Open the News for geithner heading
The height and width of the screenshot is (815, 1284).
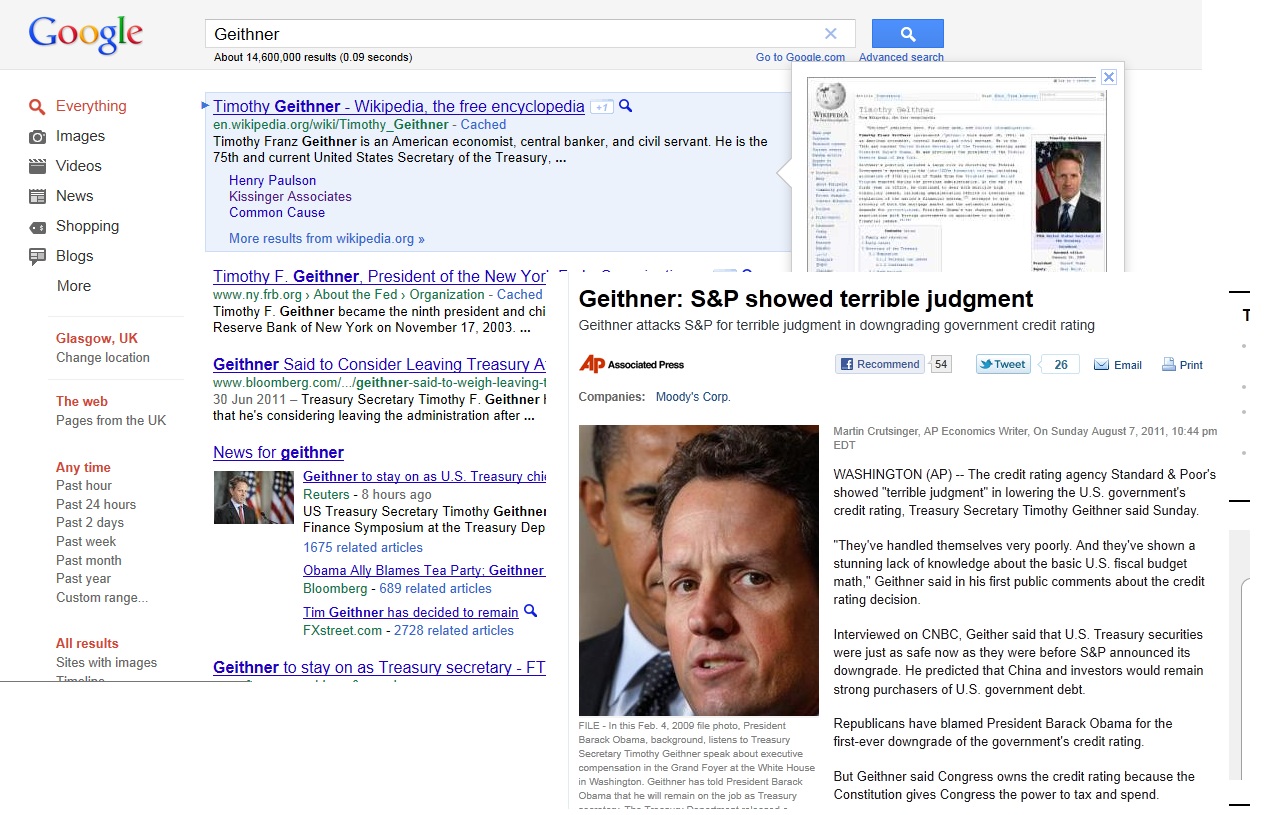[278, 453]
